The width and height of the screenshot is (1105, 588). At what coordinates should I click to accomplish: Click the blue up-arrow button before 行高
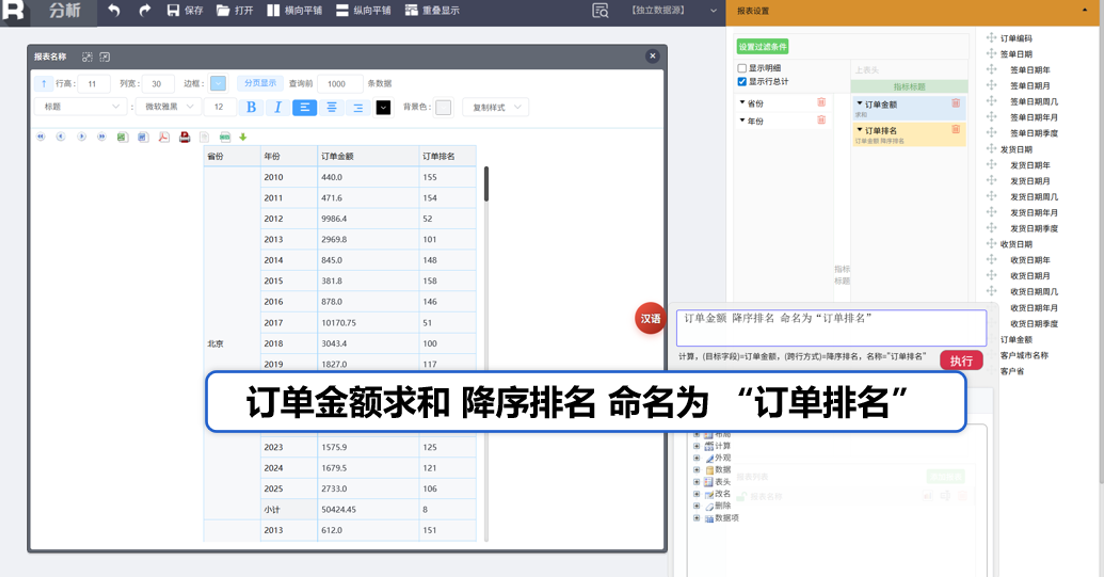(x=44, y=84)
